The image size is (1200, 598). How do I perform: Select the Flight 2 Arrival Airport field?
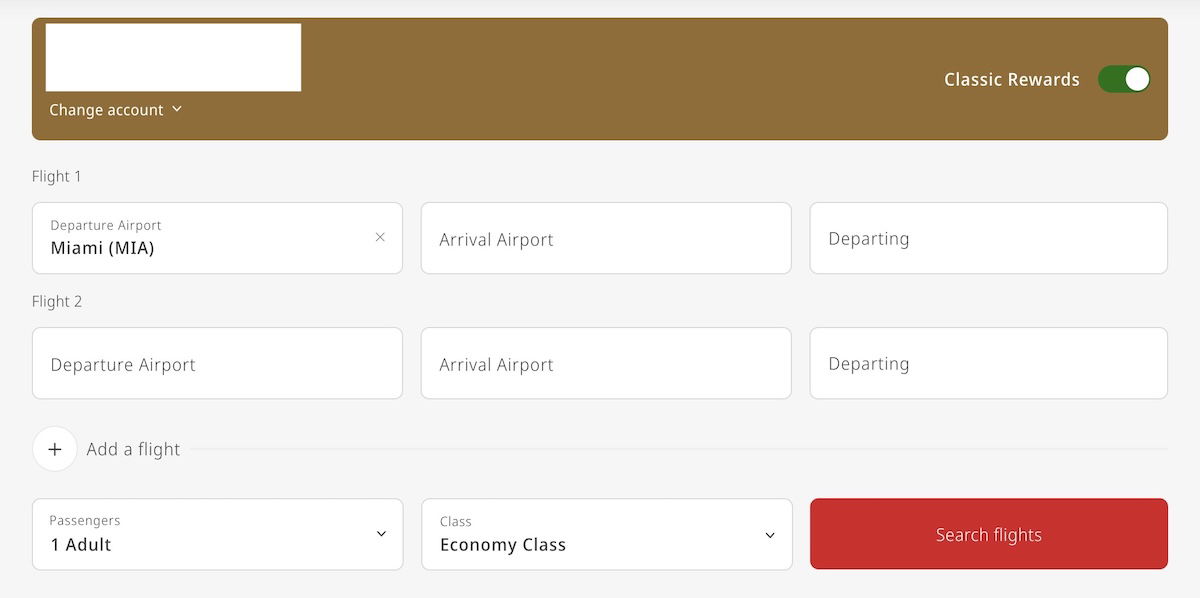(x=606, y=364)
